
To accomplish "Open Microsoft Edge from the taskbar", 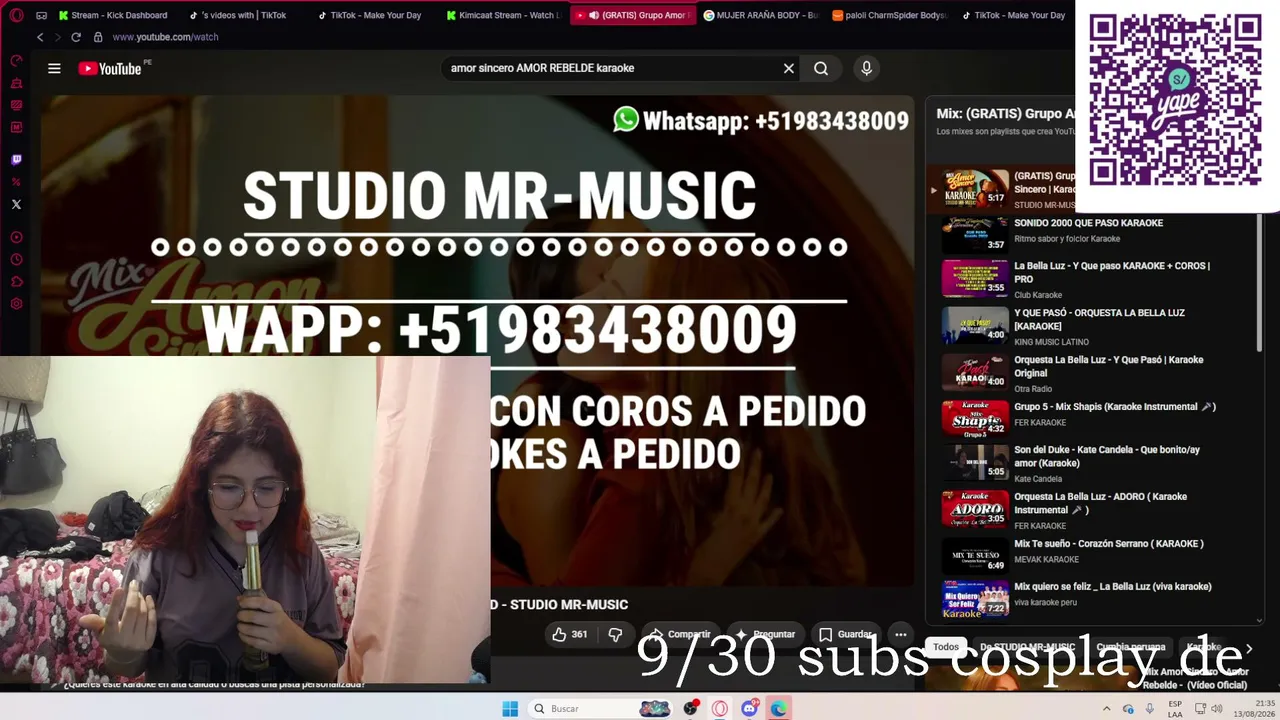I will pos(778,708).
